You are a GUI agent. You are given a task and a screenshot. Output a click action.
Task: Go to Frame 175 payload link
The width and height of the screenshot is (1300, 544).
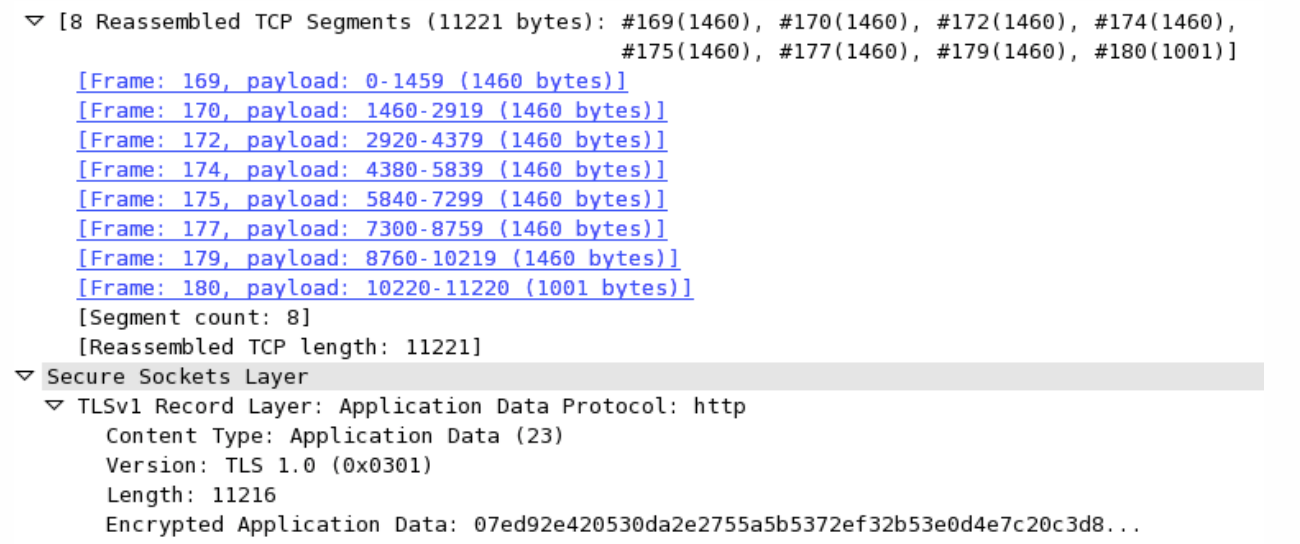point(371,200)
